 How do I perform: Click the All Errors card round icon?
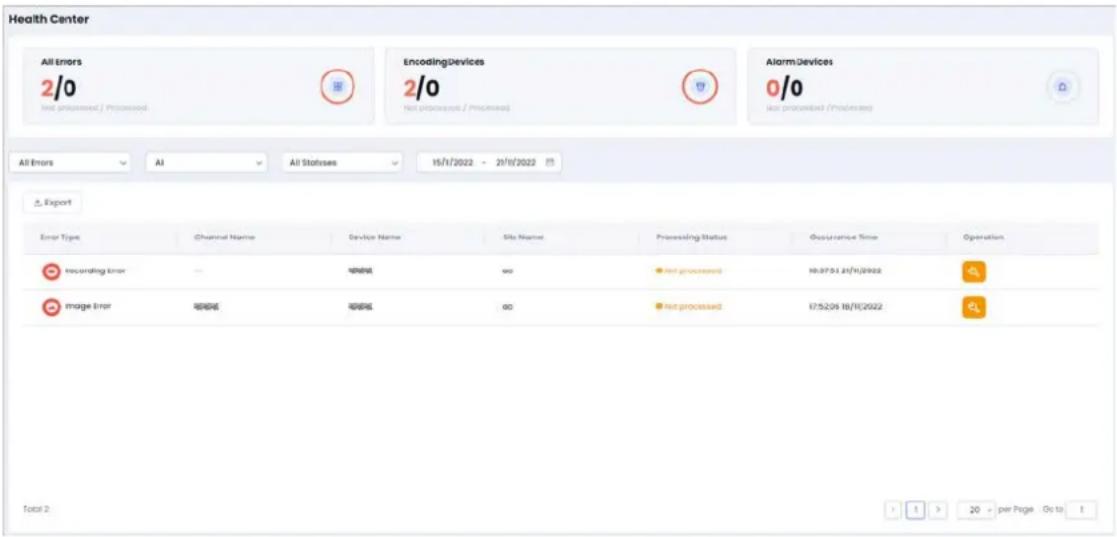point(338,87)
